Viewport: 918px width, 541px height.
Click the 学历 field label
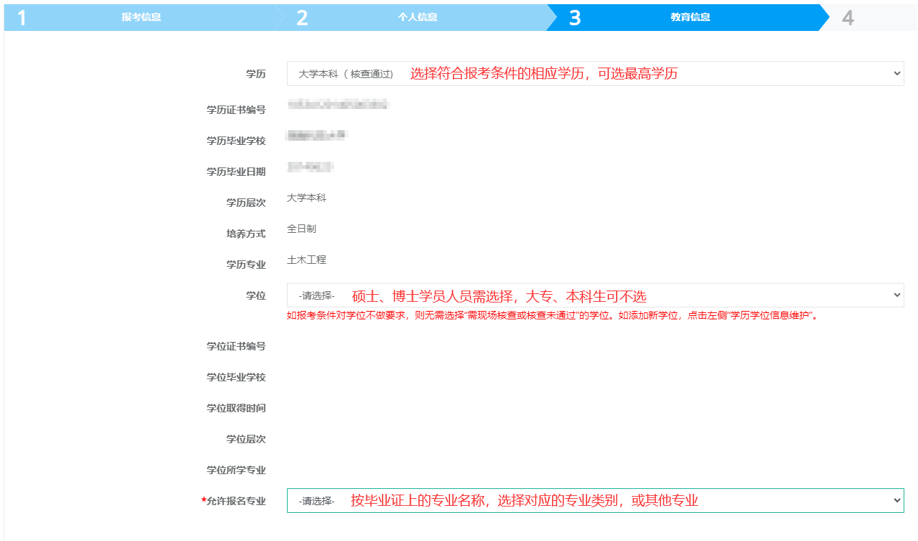256,74
